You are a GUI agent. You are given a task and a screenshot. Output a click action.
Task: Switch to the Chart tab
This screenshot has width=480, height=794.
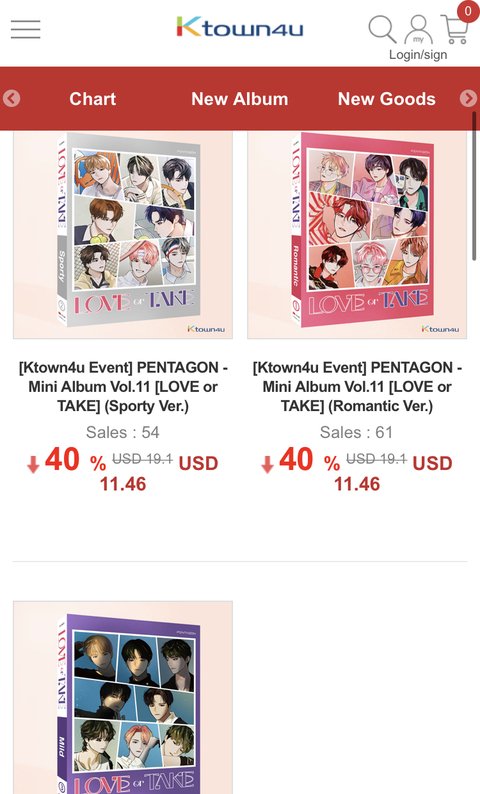(93, 99)
